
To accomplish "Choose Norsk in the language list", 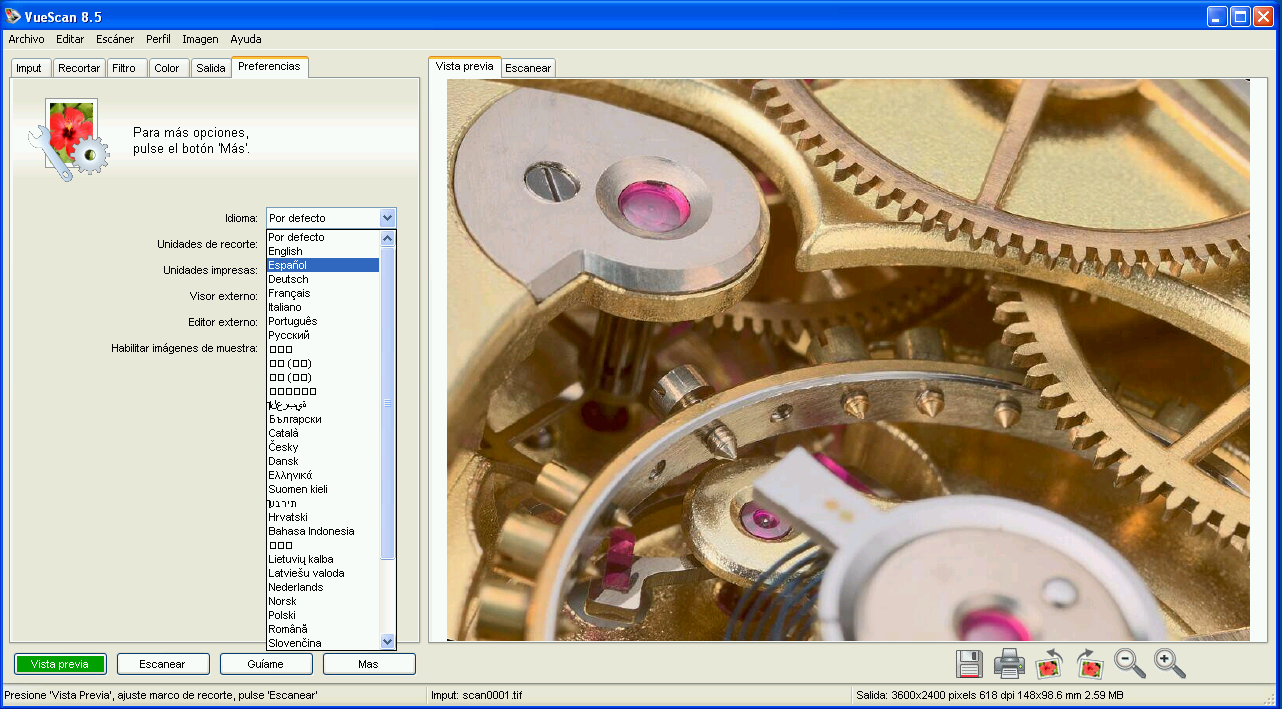I will tap(323, 601).
